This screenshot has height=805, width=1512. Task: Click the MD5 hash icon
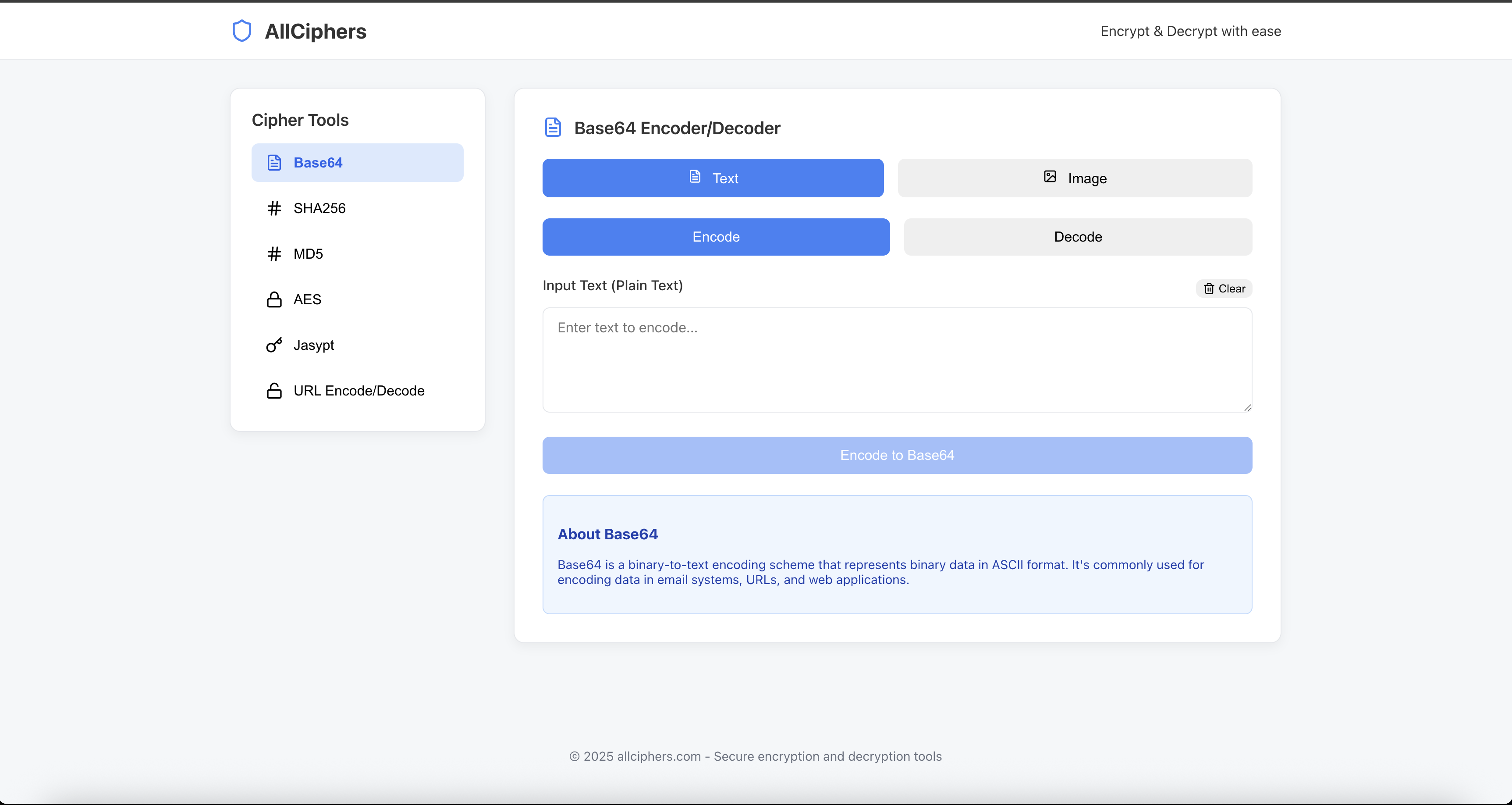[x=274, y=254]
